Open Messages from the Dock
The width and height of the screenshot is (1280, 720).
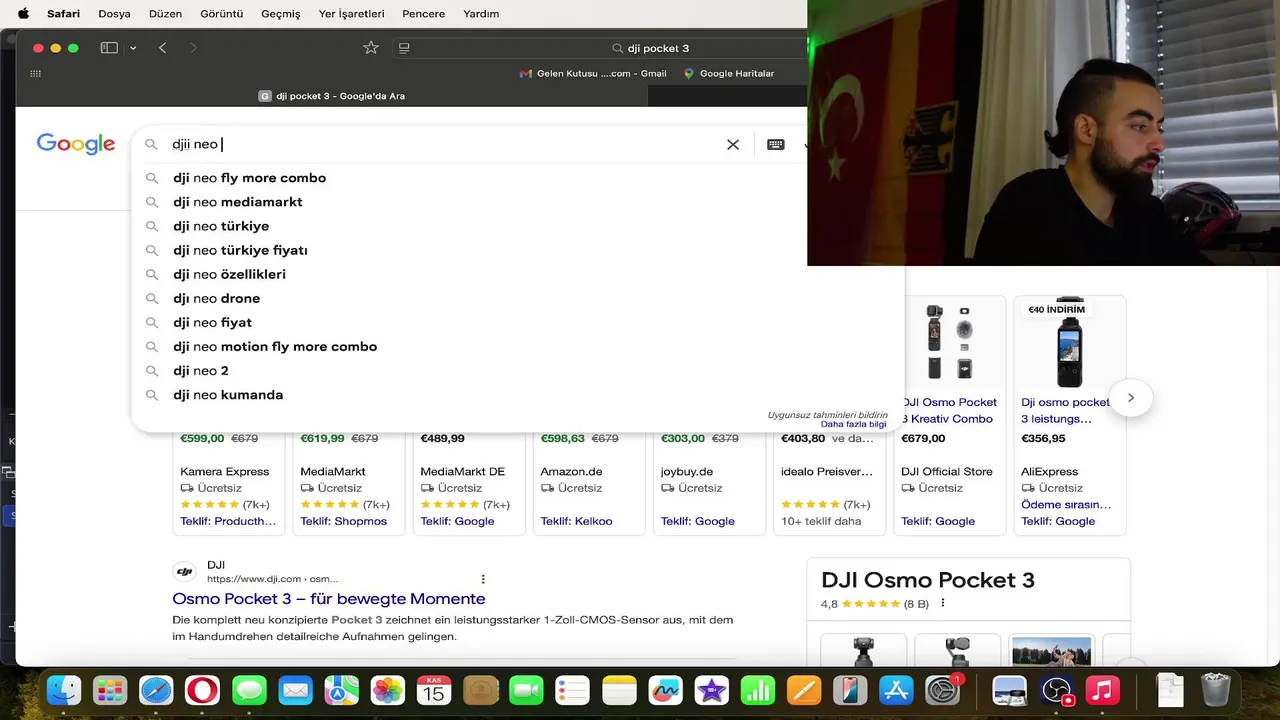coord(249,690)
